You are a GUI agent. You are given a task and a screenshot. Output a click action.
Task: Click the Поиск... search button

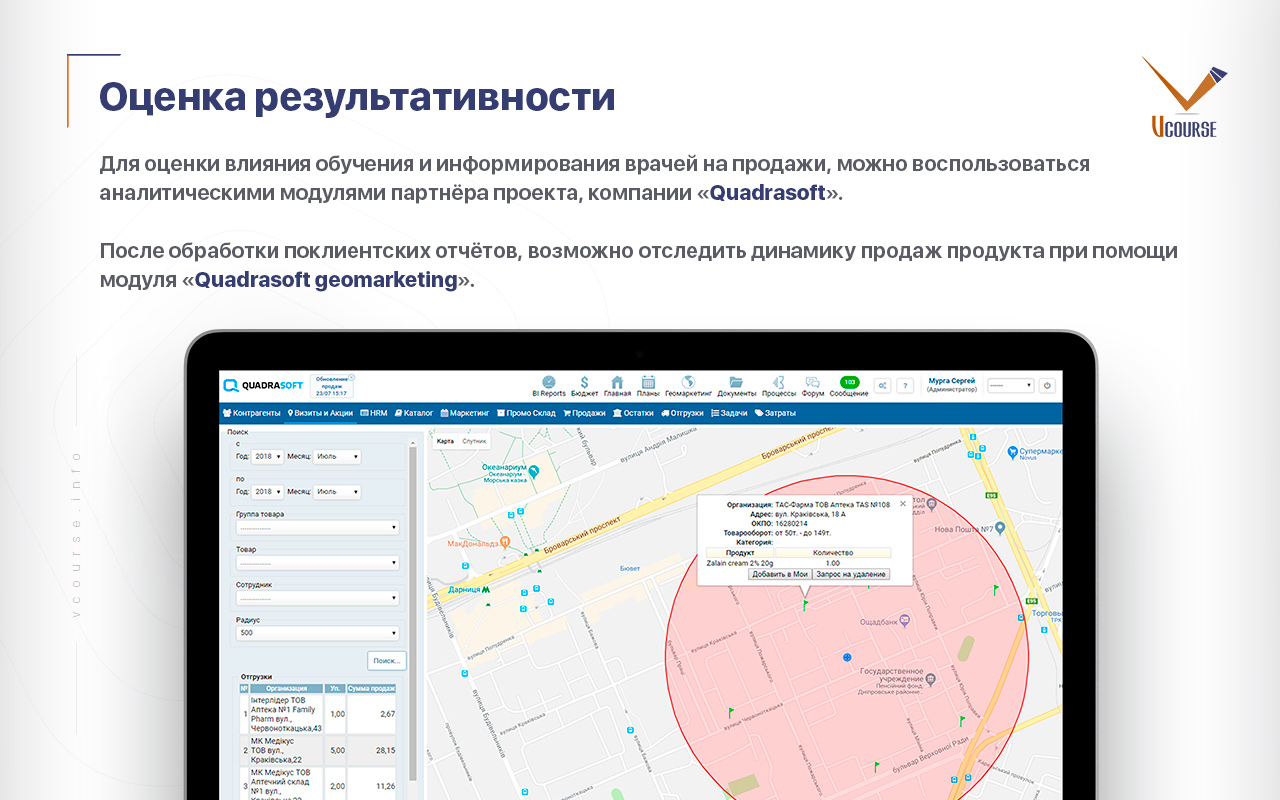coord(386,660)
